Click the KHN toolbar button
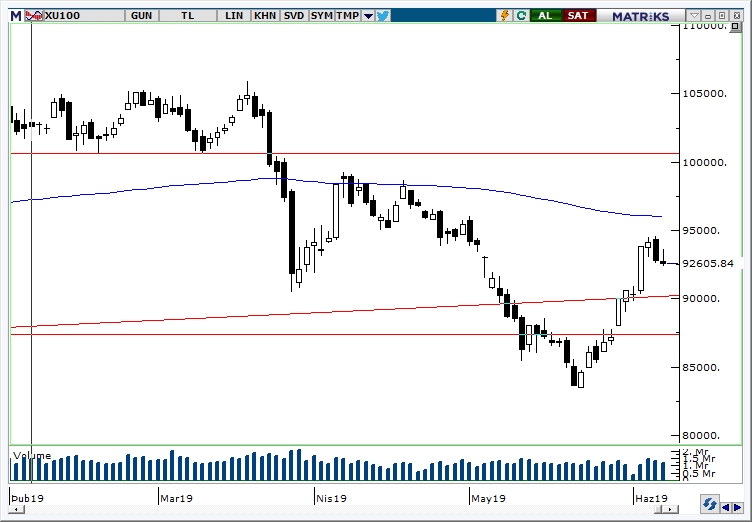This screenshot has height=522, width=752. click(265, 15)
